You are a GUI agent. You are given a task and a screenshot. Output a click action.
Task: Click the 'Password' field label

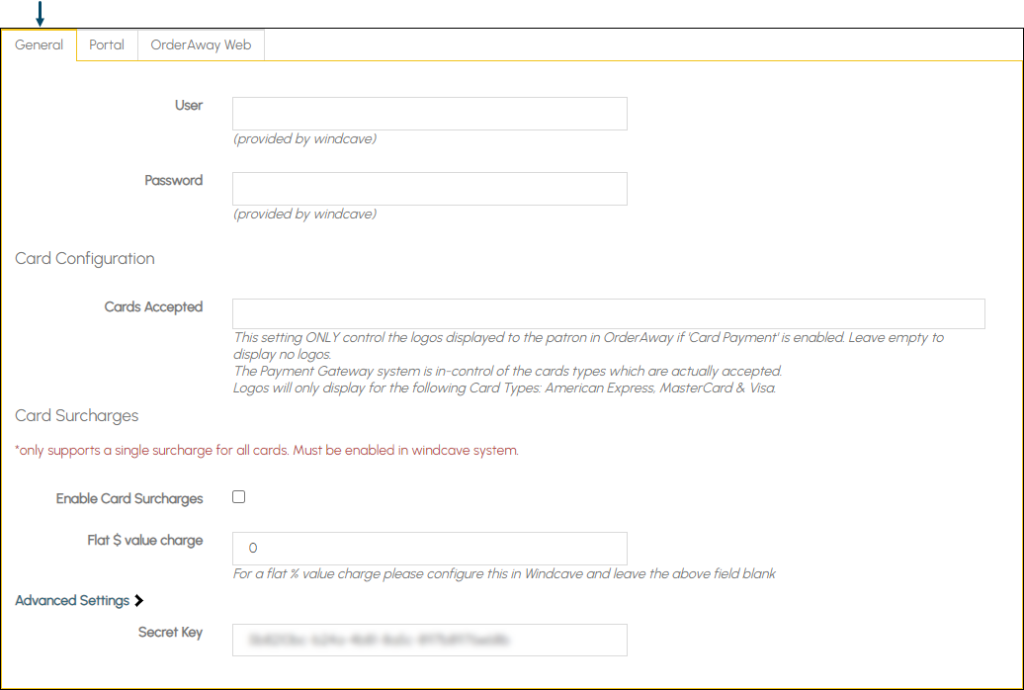tap(174, 181)
